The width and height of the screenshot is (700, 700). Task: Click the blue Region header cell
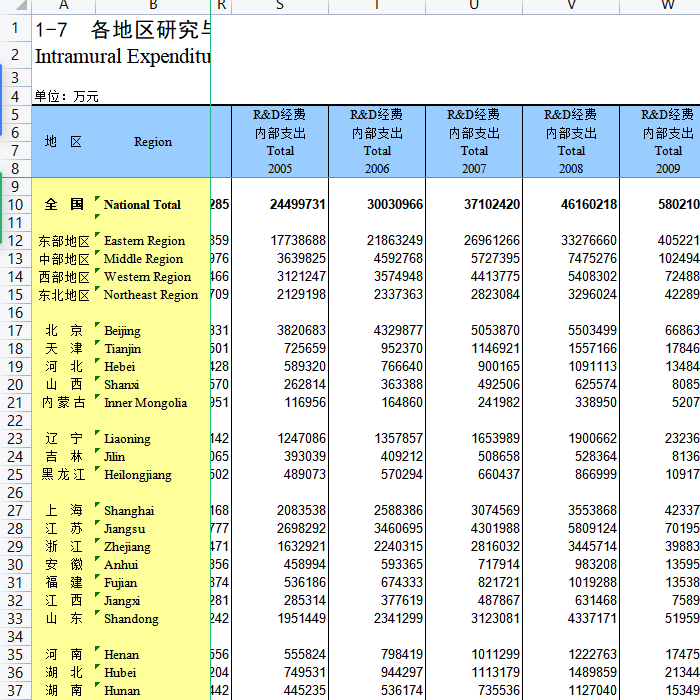(153, 142)
